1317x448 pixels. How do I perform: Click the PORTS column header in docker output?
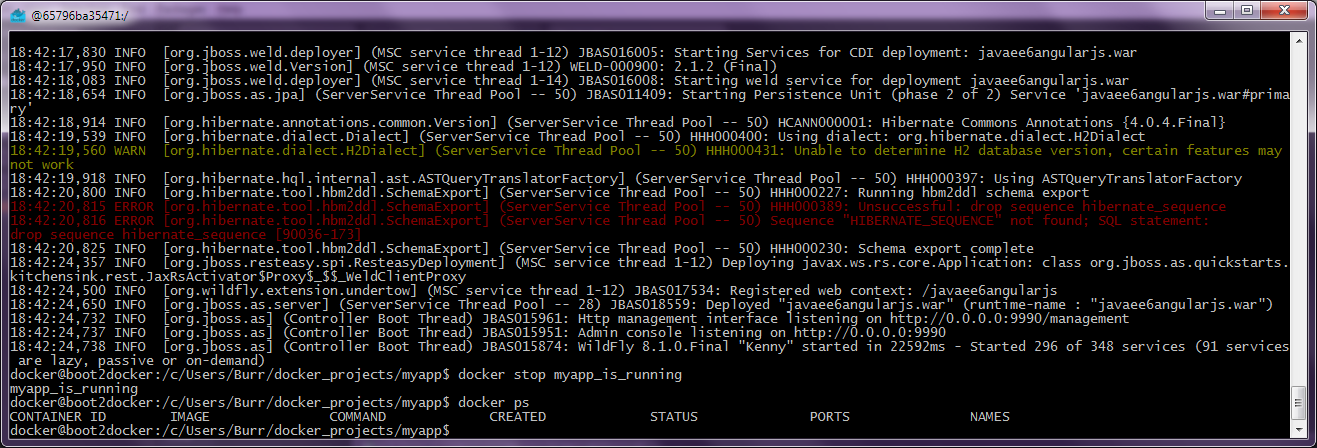click(830, 416)
